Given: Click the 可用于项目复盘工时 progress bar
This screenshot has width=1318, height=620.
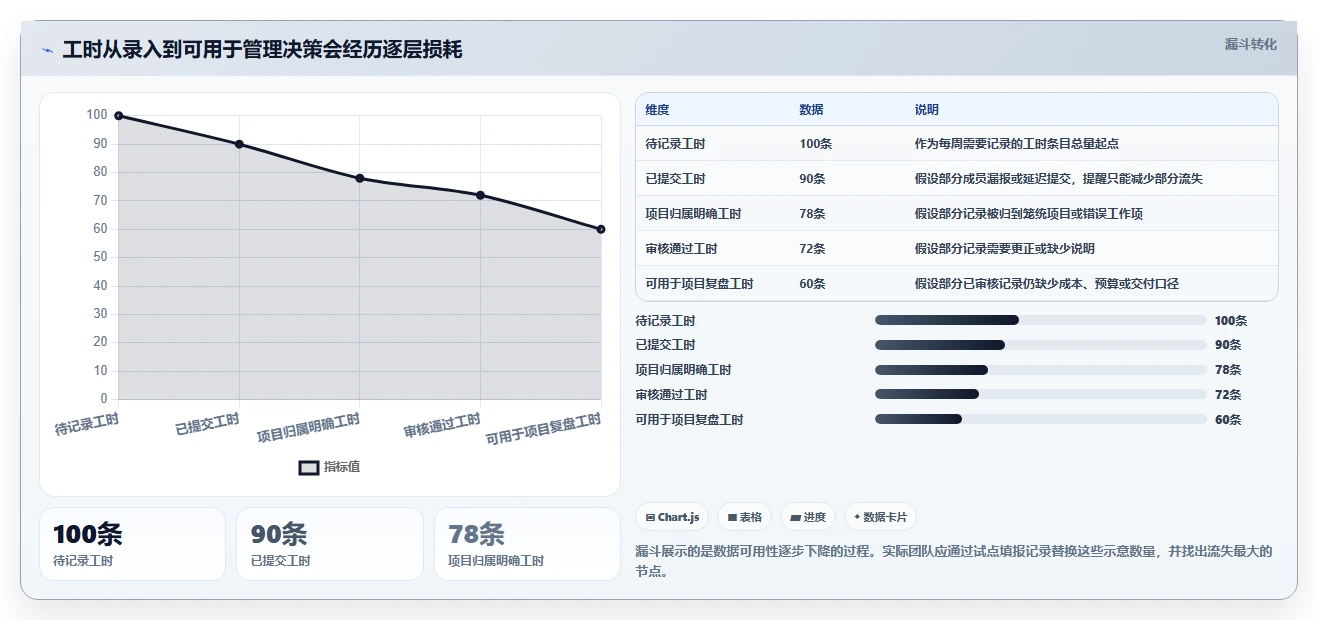Looking at the screenshot, I should pos(1041,420).
